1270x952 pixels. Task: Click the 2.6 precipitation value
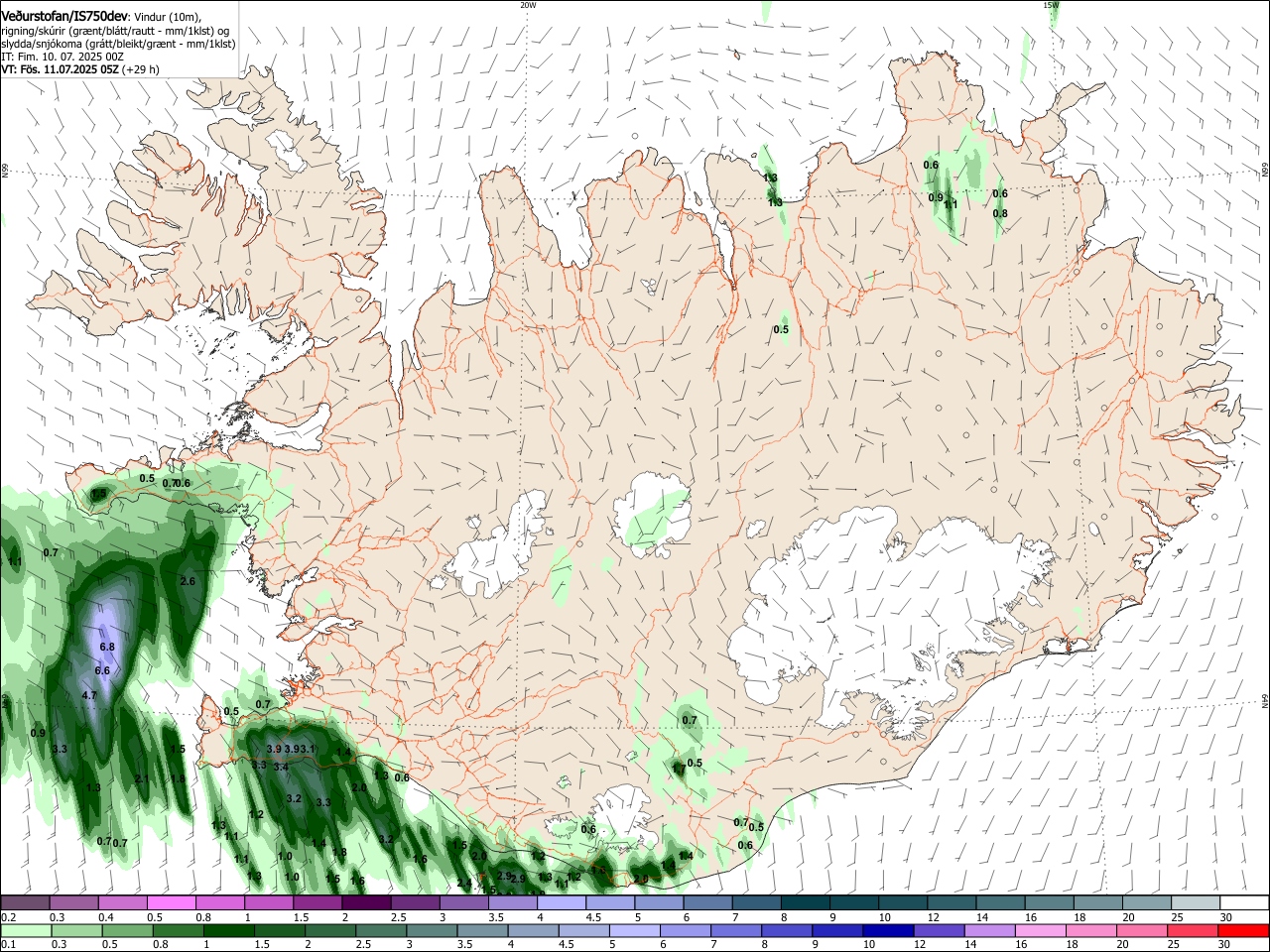click(x=188, y=581)
